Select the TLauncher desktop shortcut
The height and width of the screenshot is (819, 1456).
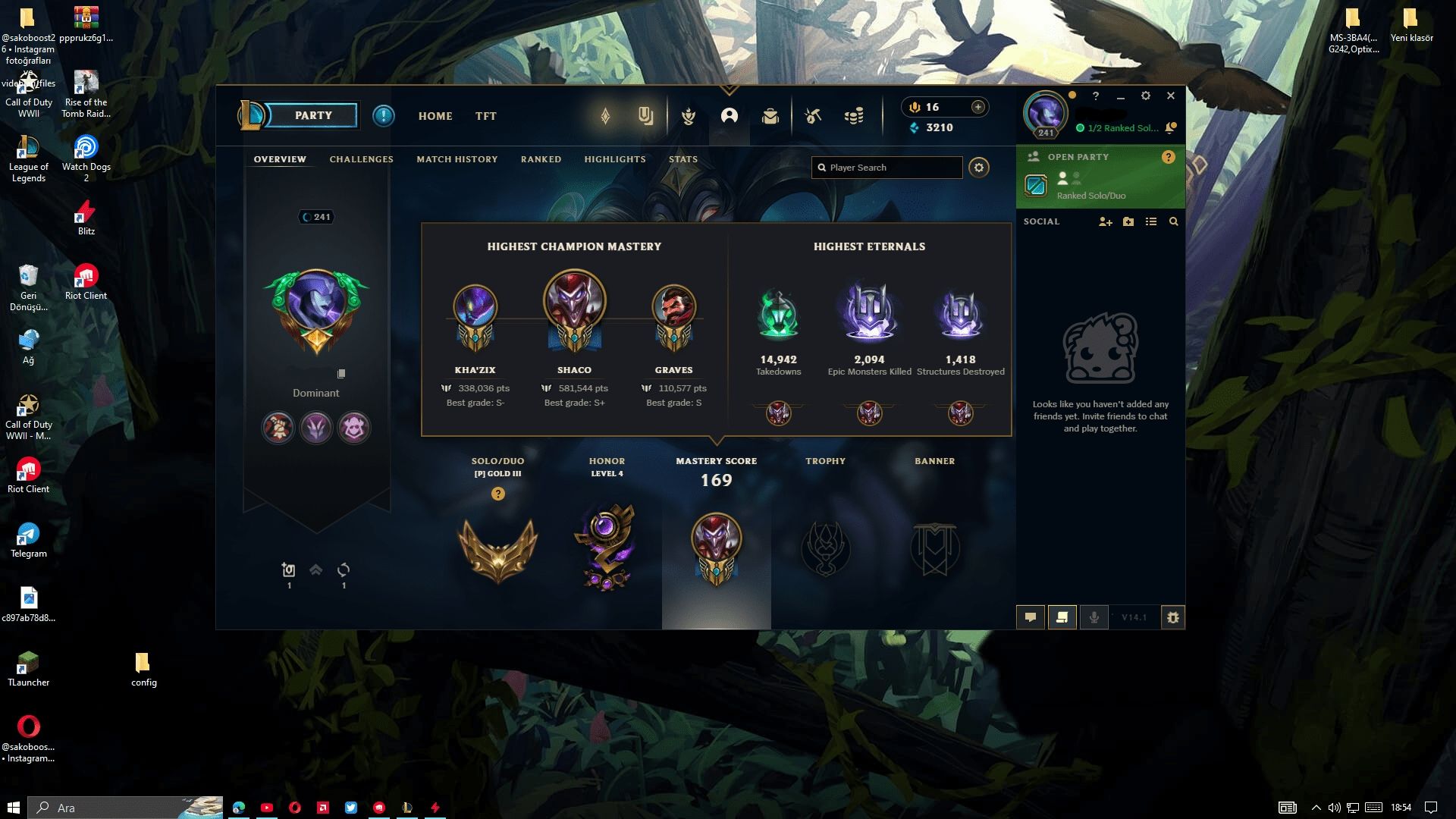tap(28, 669)
